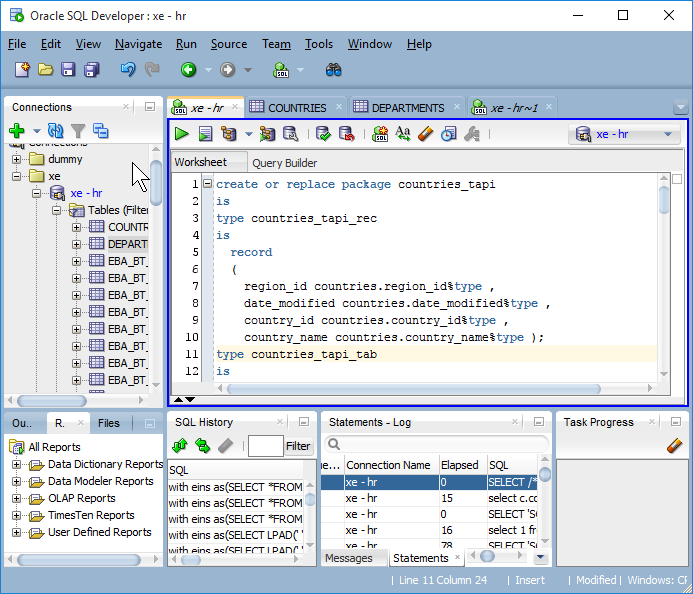
Task: Collapse the xe folder node
Action: click(16, 176)
